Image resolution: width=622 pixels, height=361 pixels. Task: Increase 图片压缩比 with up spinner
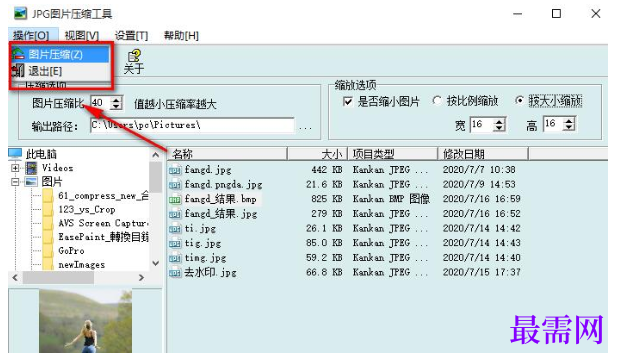coord(116,100)
